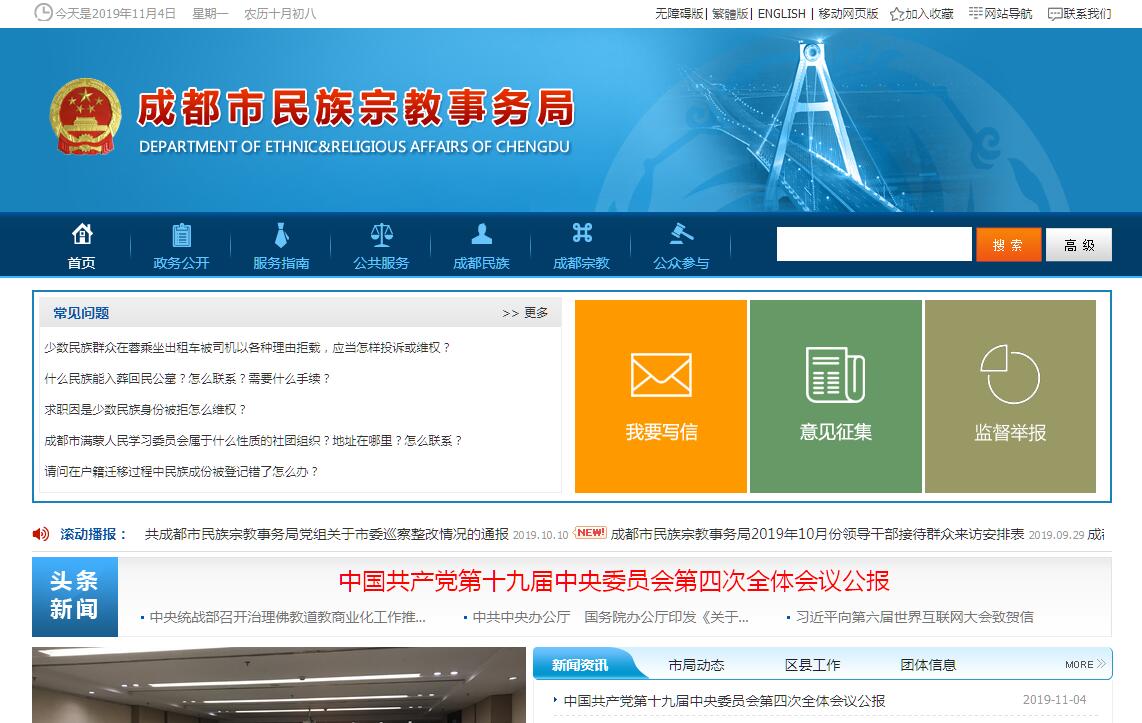
Task: Select the 团体信息 tab
Action: pos(928,665)
